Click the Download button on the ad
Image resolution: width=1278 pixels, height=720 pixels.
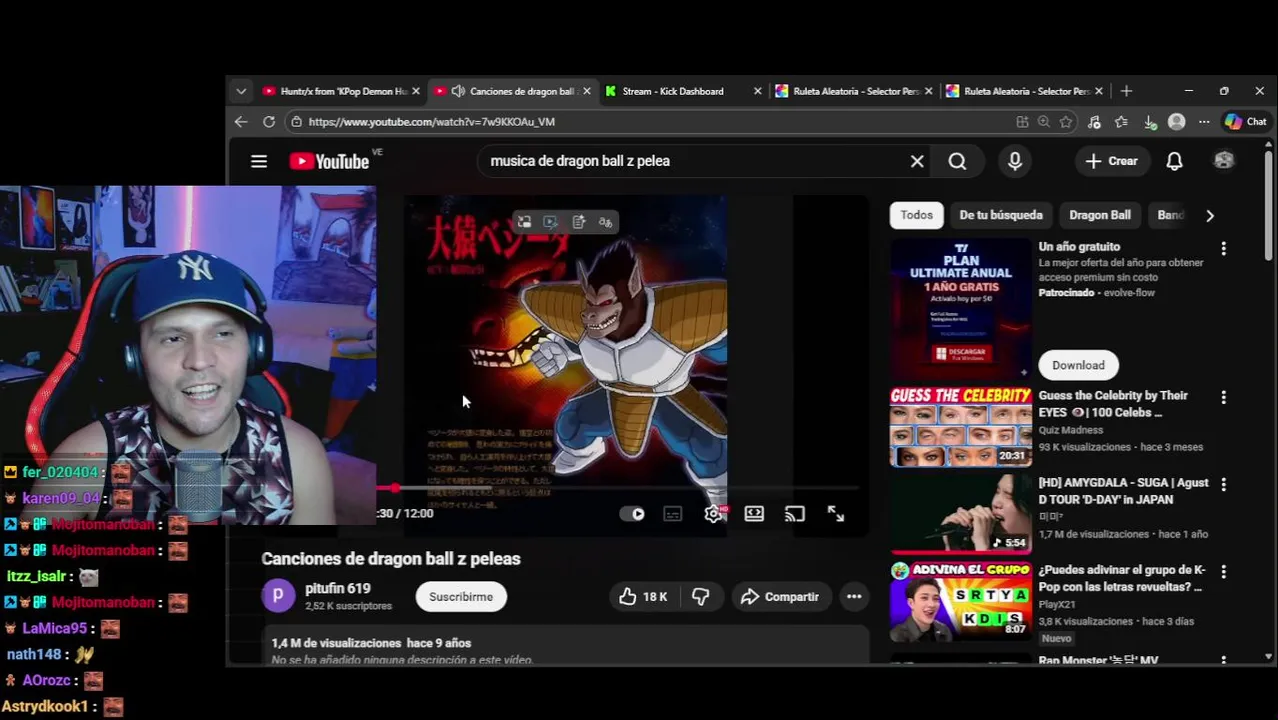pos(1078,365)
